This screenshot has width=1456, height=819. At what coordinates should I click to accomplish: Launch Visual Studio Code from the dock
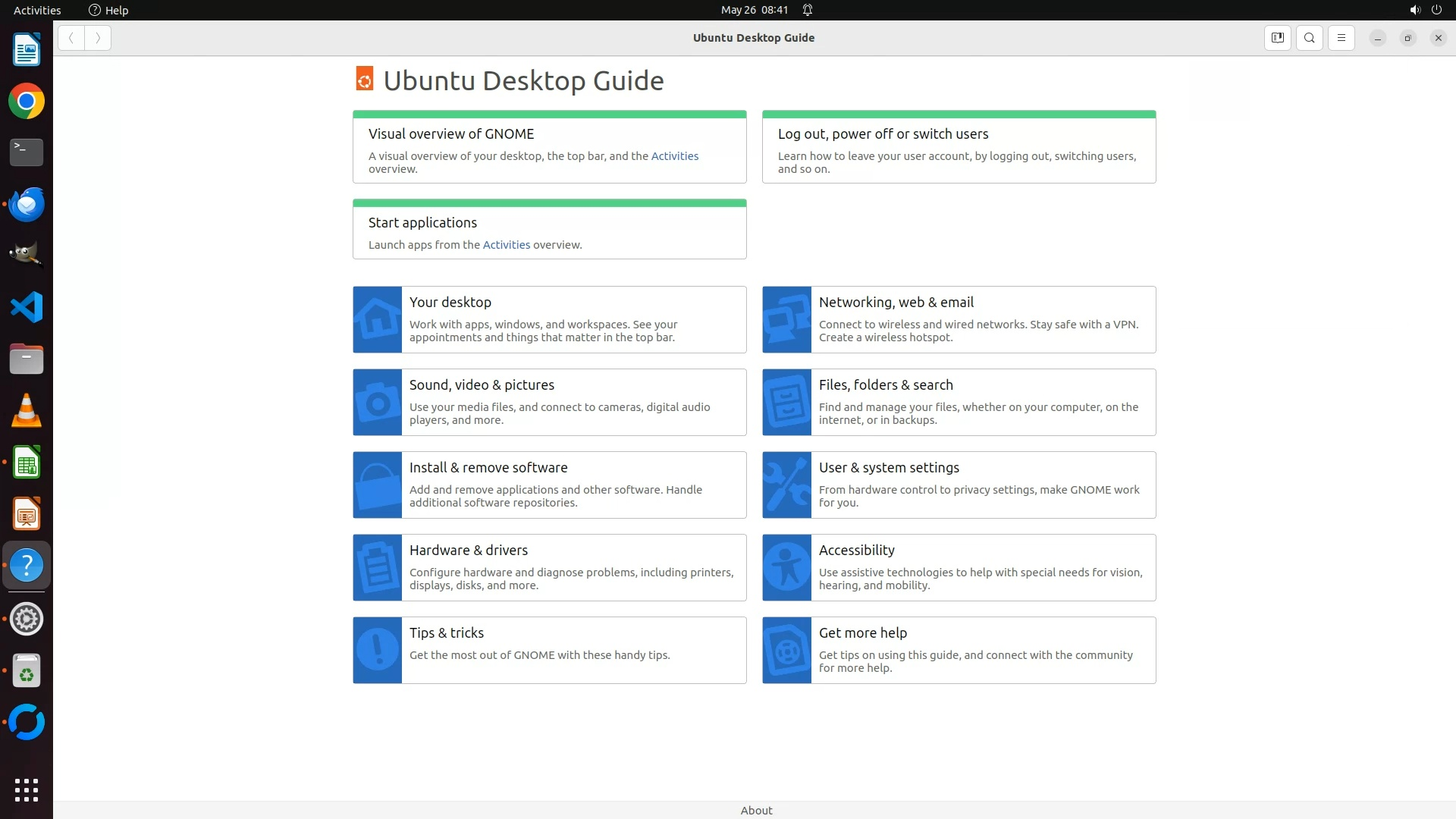pos(27,307)
